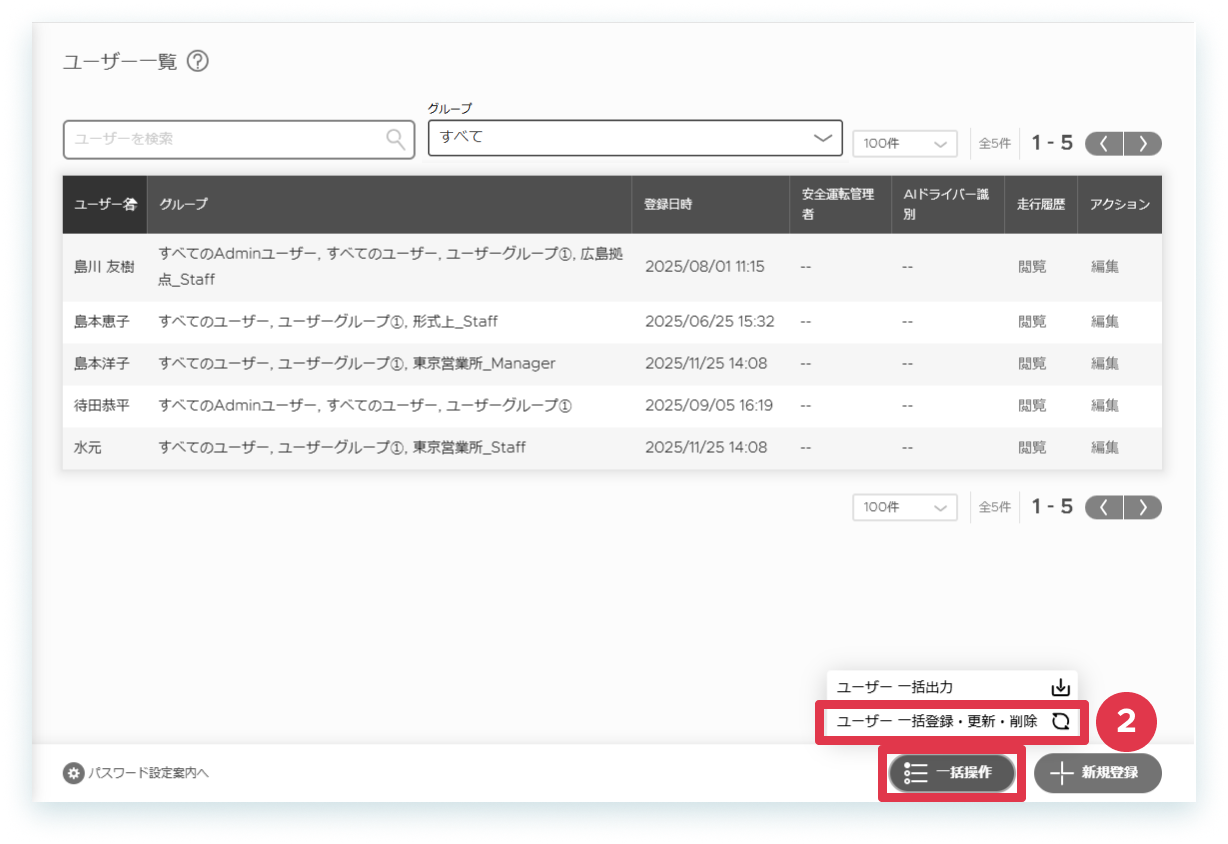Screen dimensions: 1228x844
Task: Open the グループ dropdown showing すべて
Action: pyautogui.click(x=635, y=137)
